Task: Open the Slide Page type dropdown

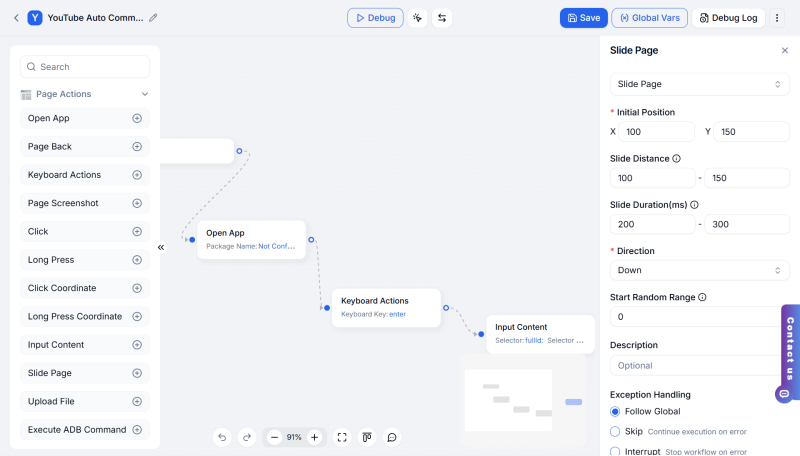Action: coord(699,84)
